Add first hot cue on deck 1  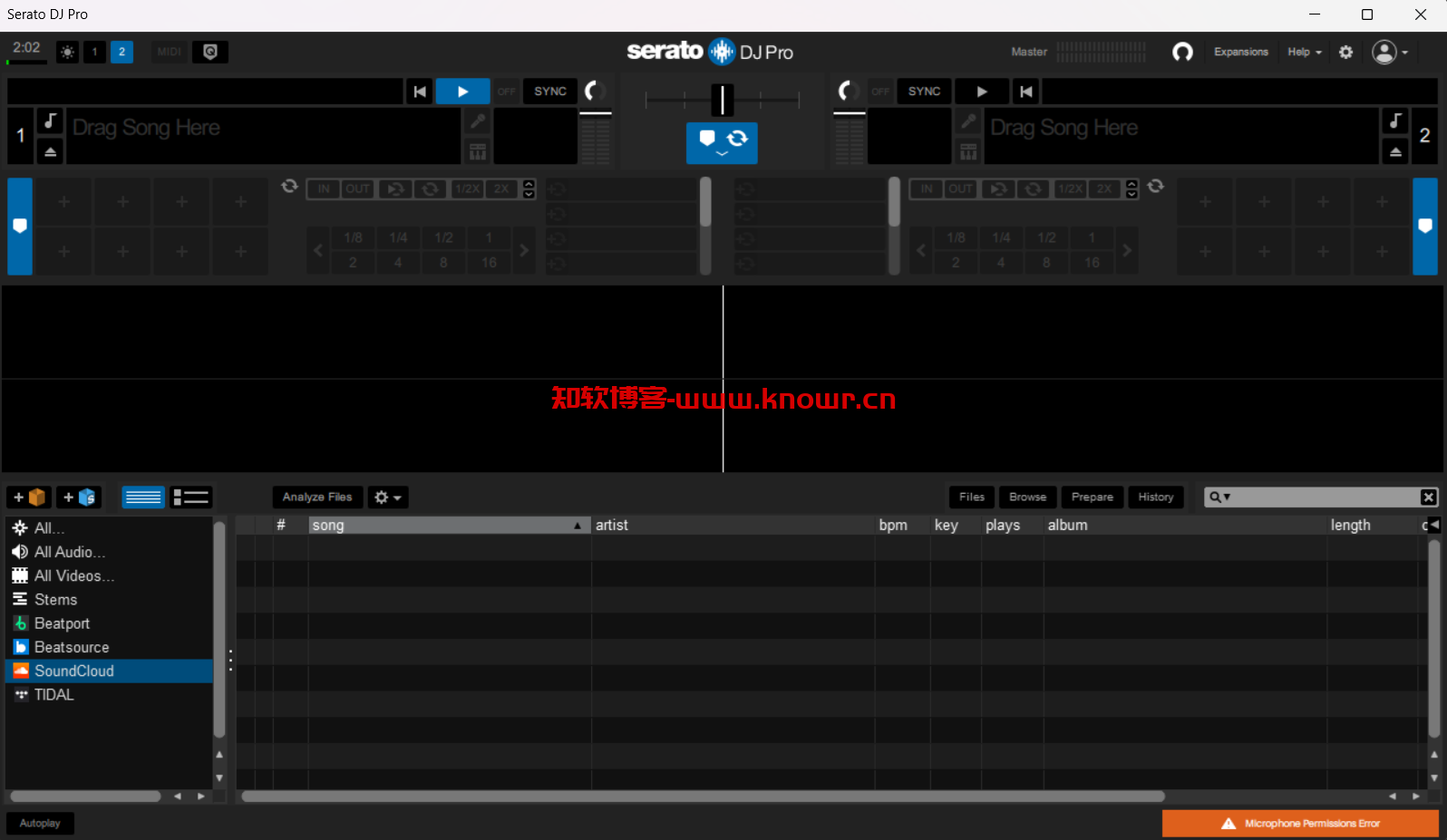[x=64, y=202]
